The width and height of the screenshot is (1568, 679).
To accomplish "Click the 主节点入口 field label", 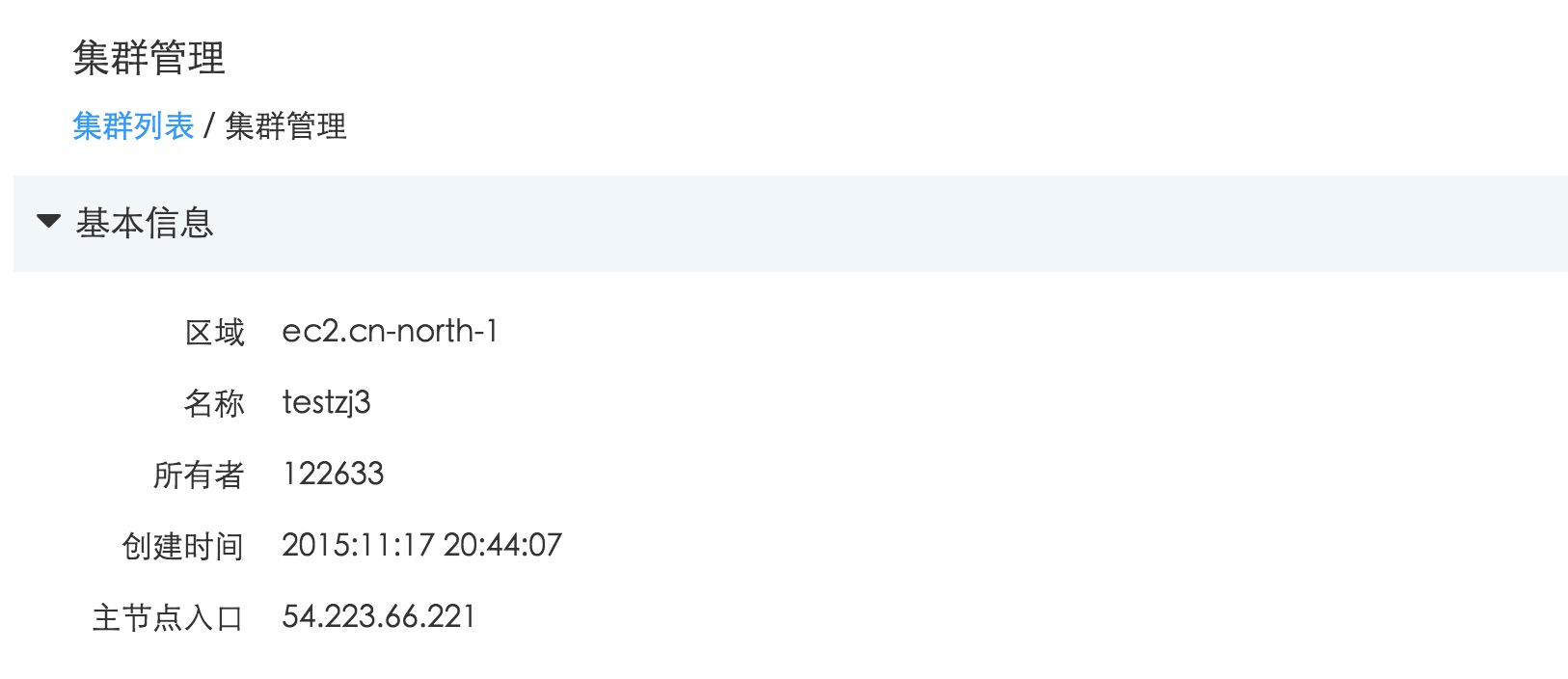I will coord(168,617).
